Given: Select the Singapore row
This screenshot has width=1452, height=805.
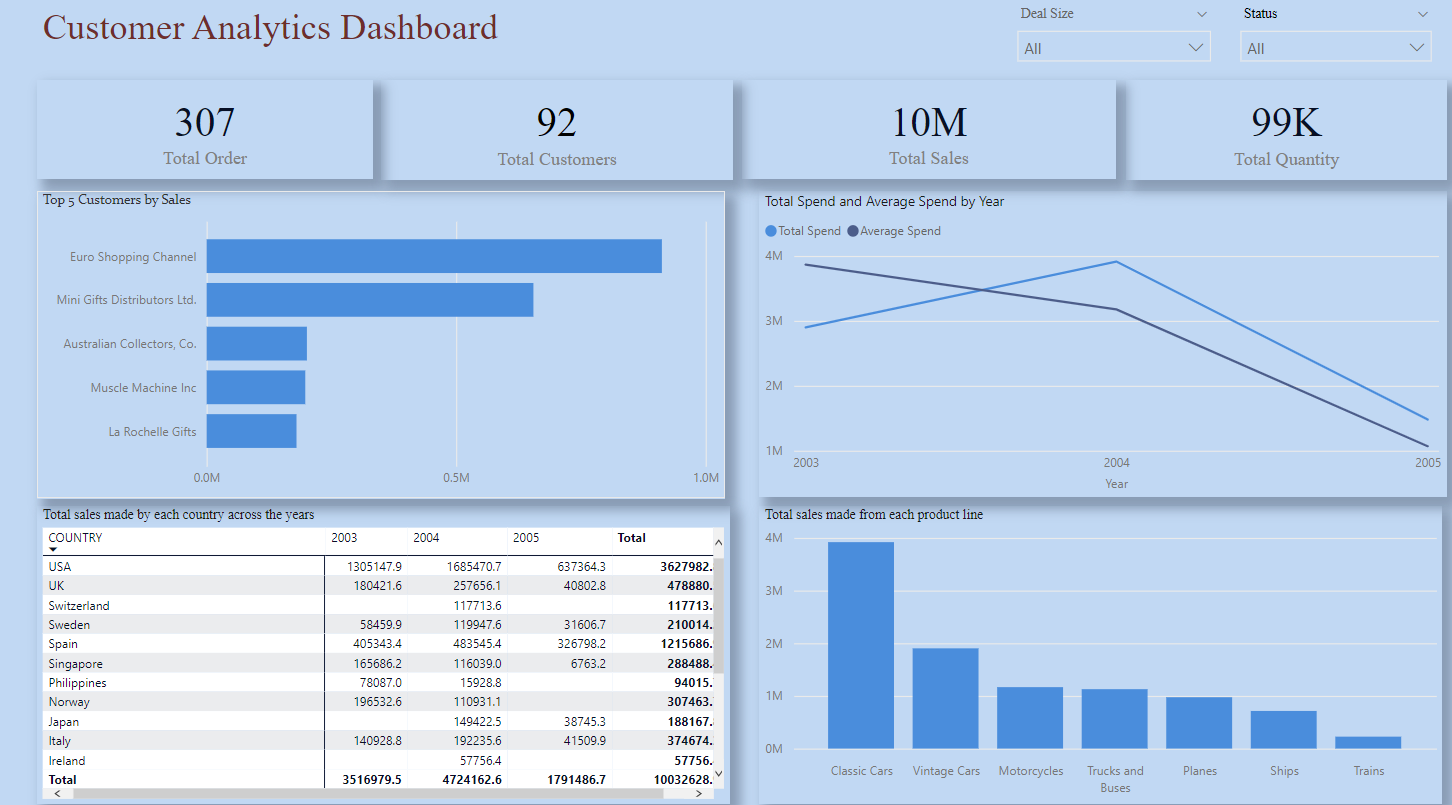Looking at the screenshot, I should click(x=378, y=663).
